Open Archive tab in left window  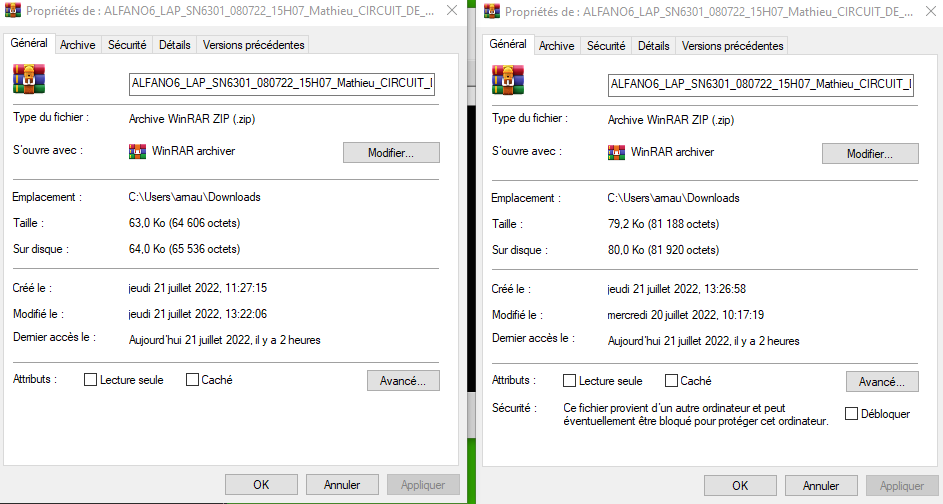tap(78, 45)
